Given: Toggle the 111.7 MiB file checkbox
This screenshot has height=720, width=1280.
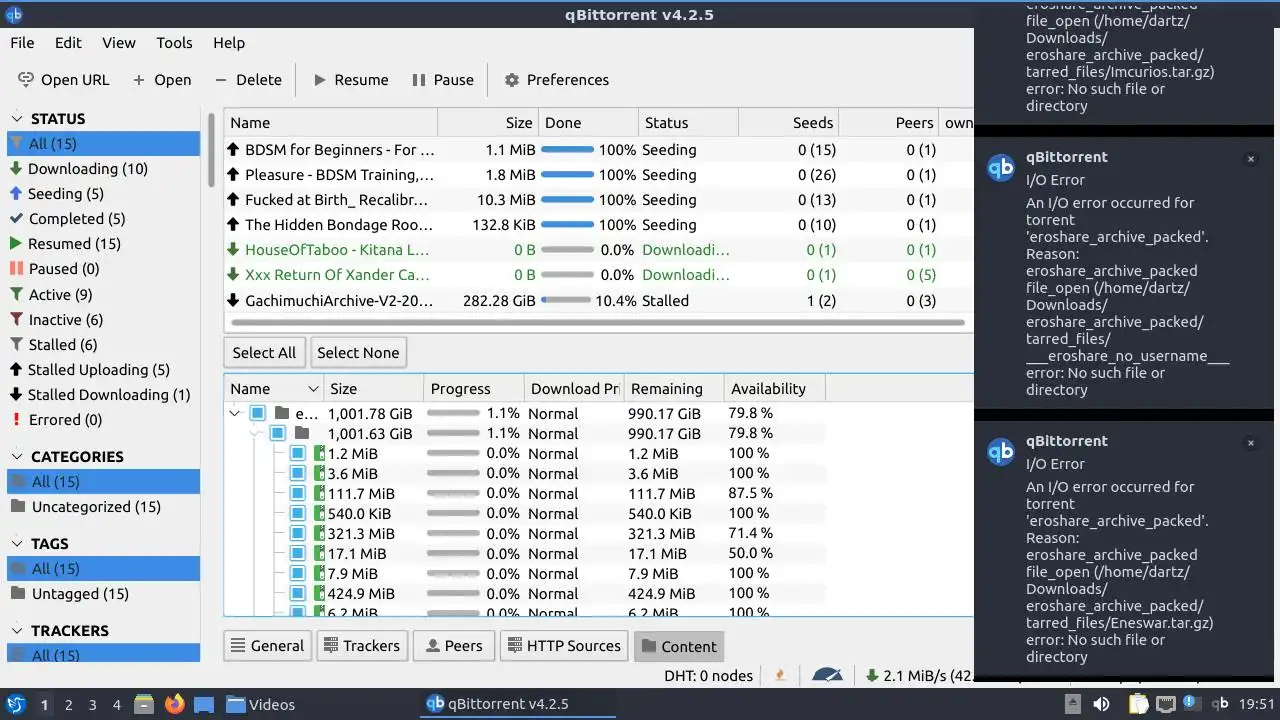Looking at the screenshot, I should (297, 493).
